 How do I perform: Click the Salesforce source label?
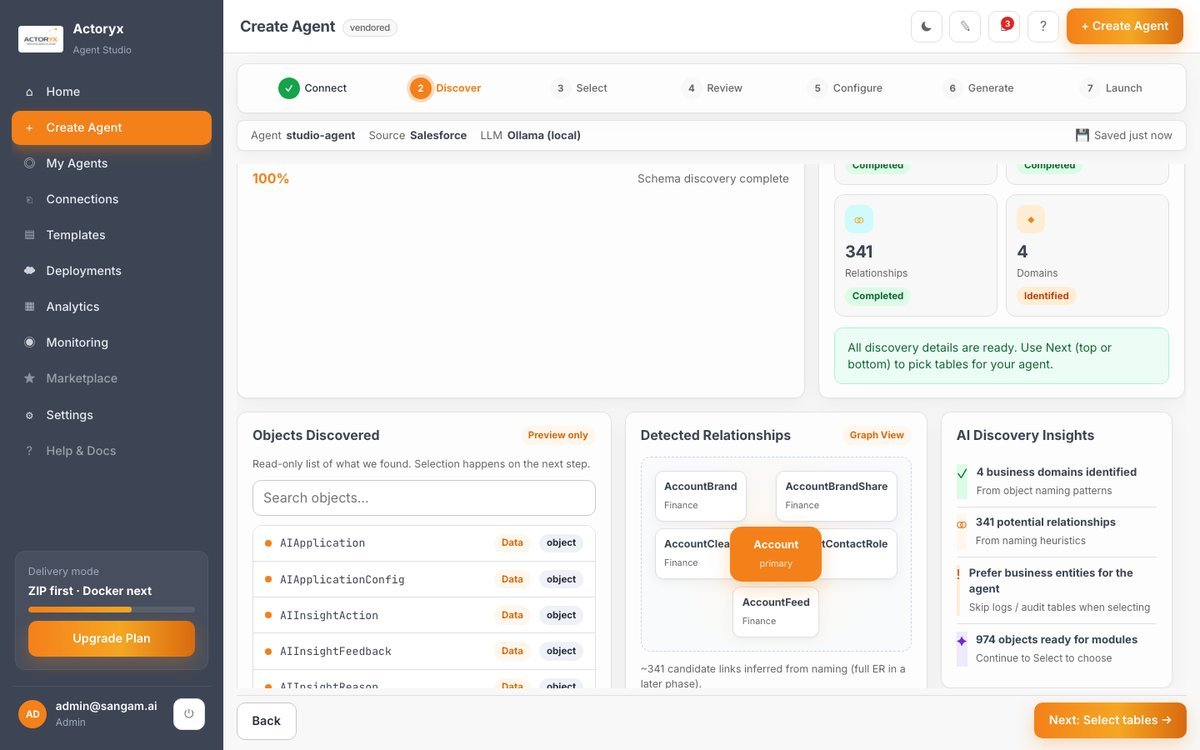tap(438, 135)
